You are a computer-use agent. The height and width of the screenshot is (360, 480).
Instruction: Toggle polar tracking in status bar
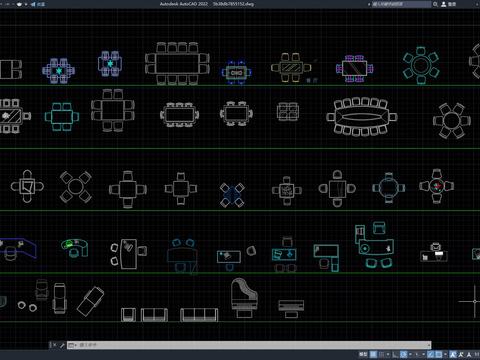(403, 354)
